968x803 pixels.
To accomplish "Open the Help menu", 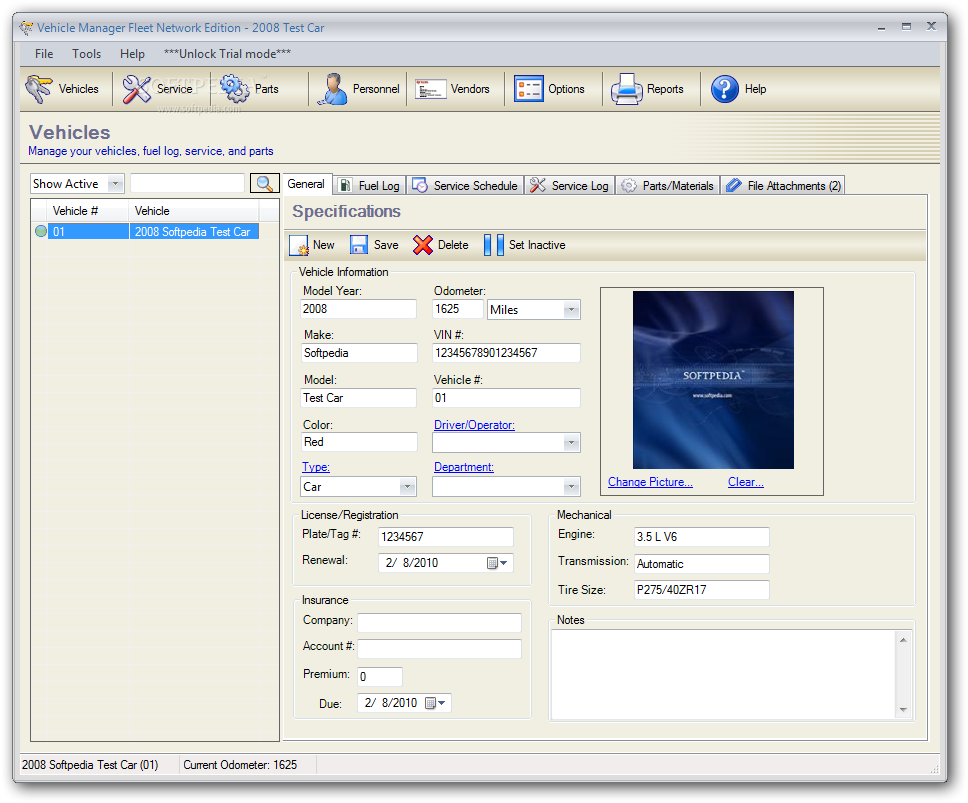I will [x=132, y=54].
